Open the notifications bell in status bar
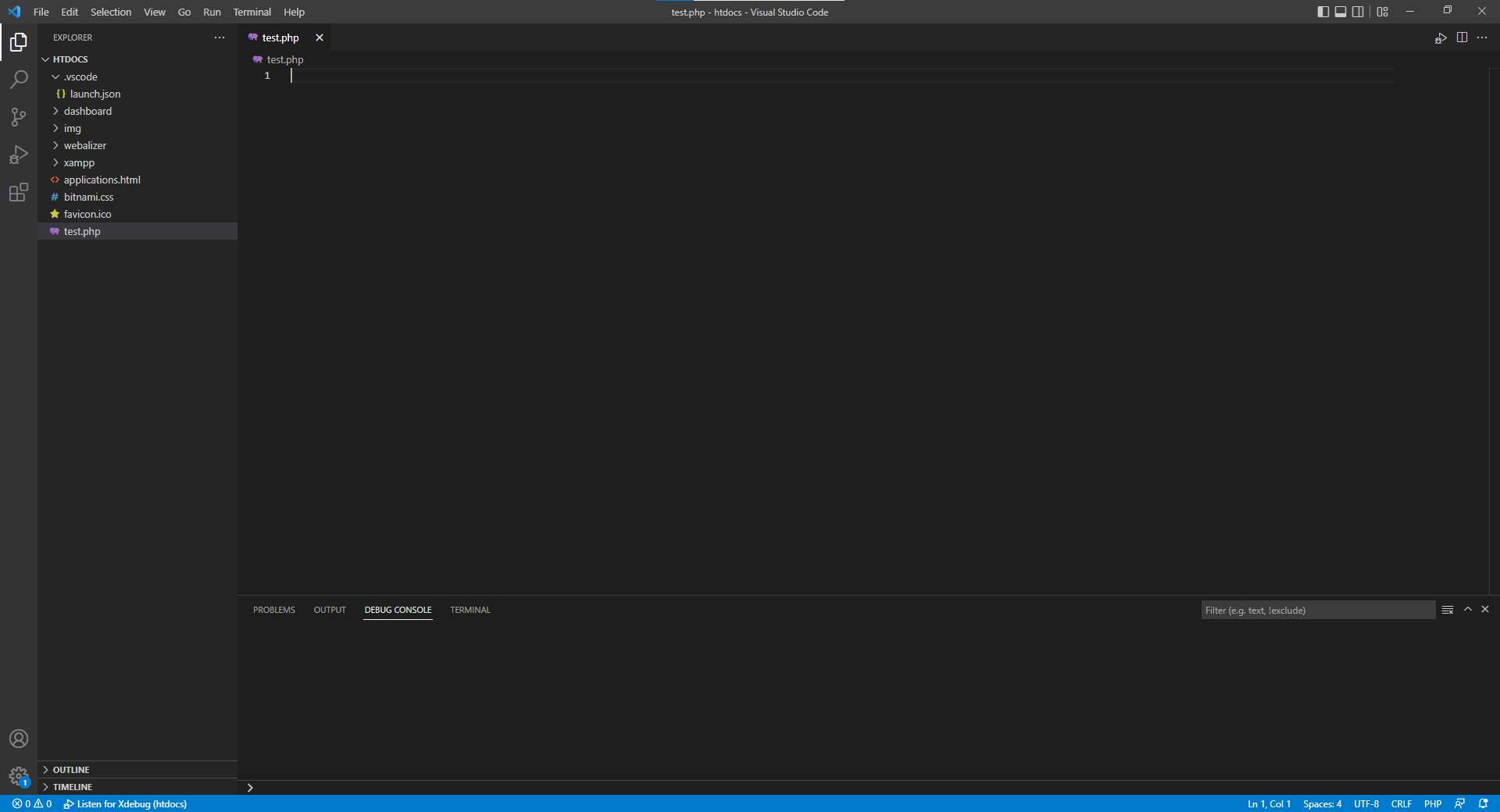This screenshot has width=1500, height=812. click(1483, 803)
